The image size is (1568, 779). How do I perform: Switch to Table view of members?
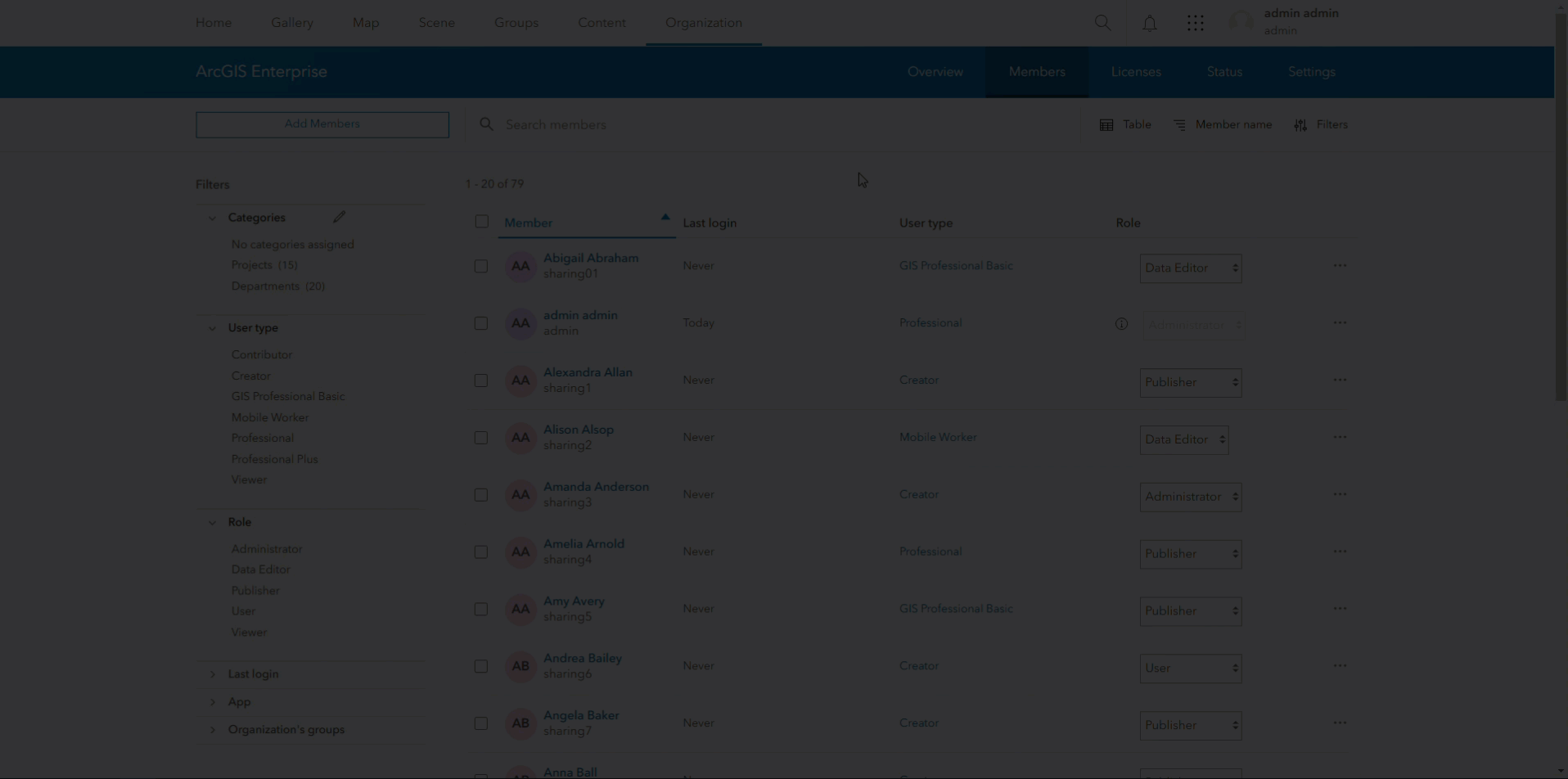coord(1124,124)
